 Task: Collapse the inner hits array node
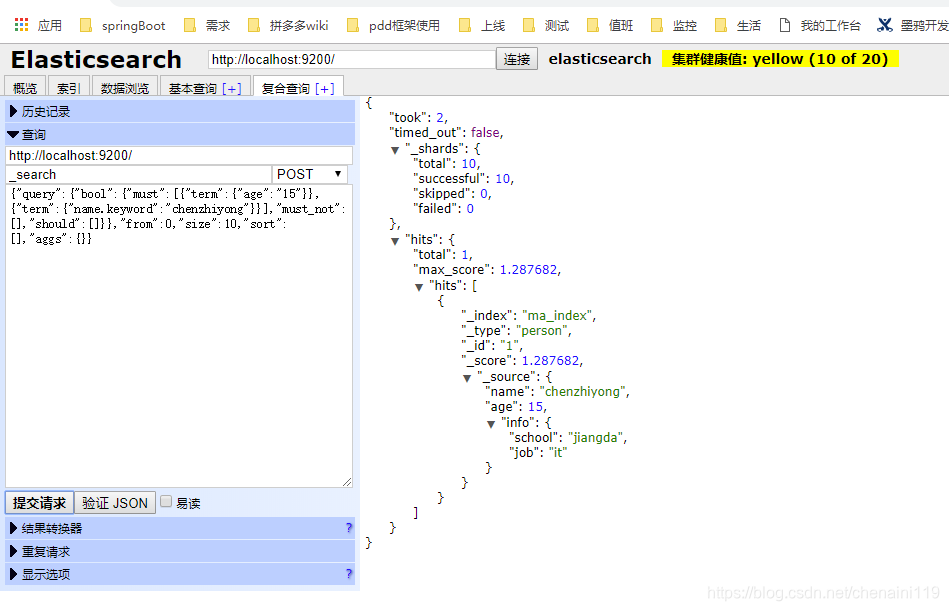pyautogui.click(x=419, y=287)
